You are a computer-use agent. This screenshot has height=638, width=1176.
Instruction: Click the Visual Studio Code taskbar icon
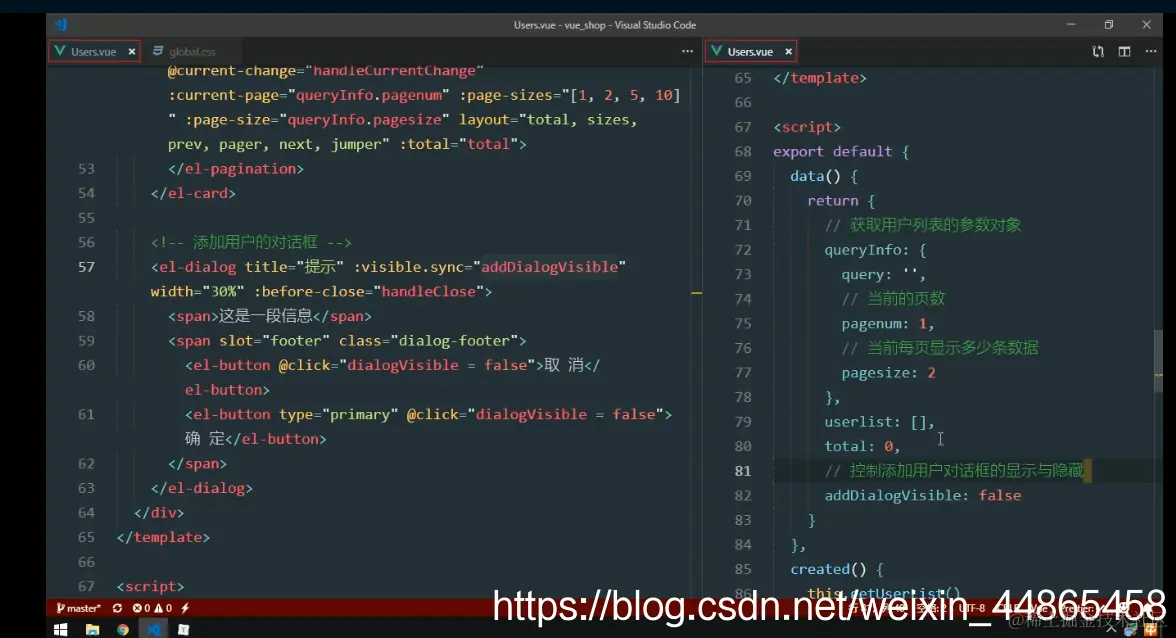click(x=154, y=630)
